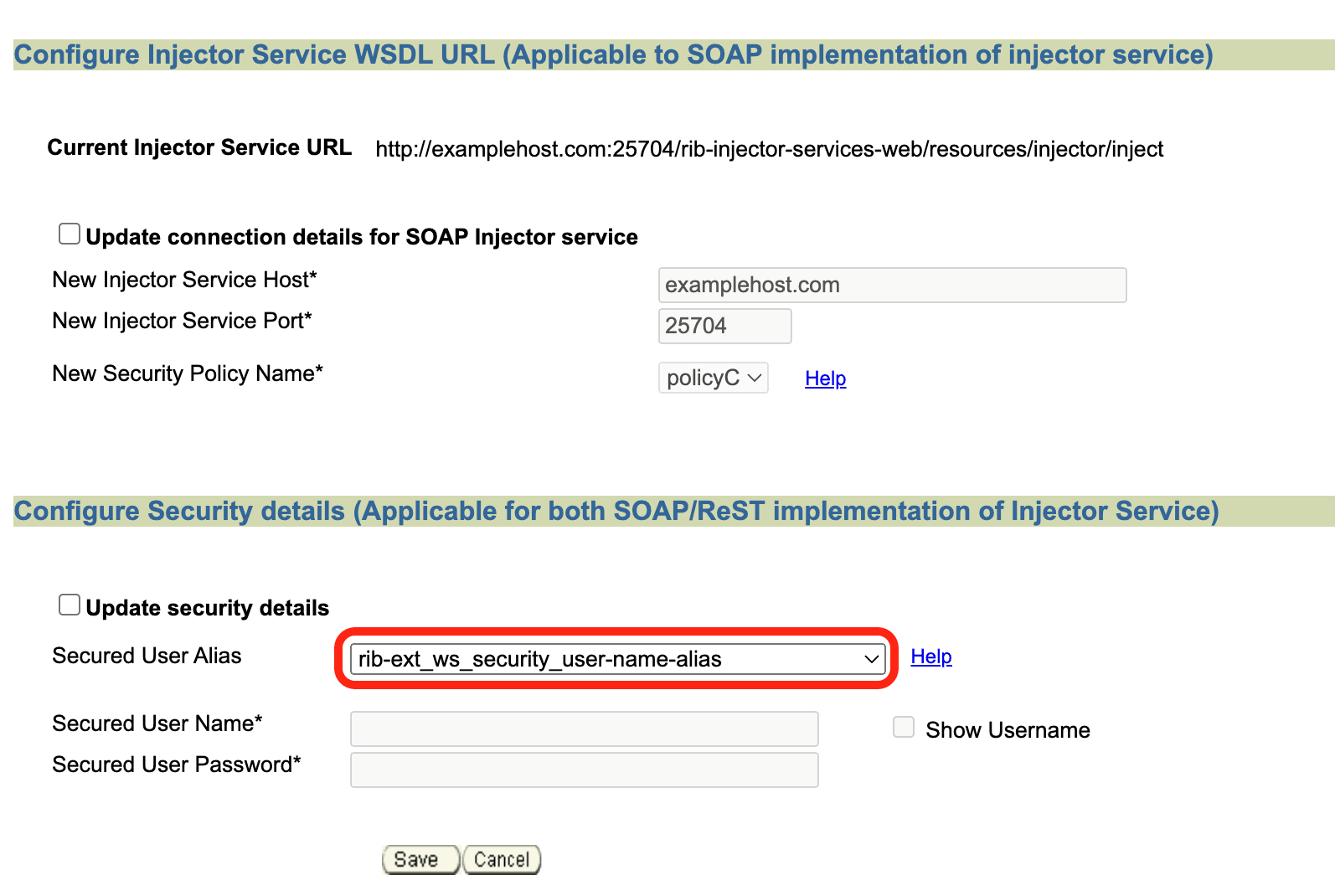Click the Current Injector Service URL value
This screenshot has height=896, width=1335.
click(769, 149)
